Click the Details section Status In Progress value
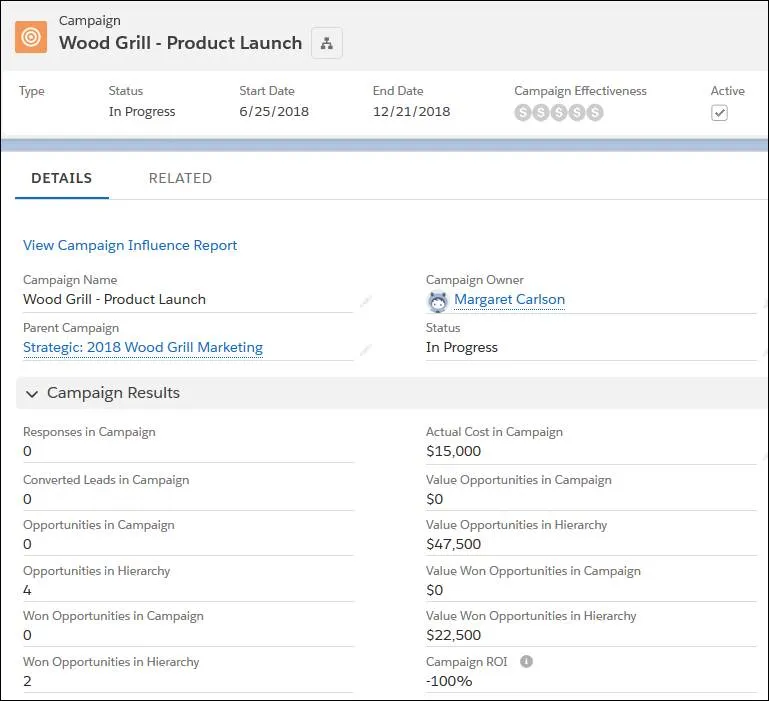 (461, 348)
